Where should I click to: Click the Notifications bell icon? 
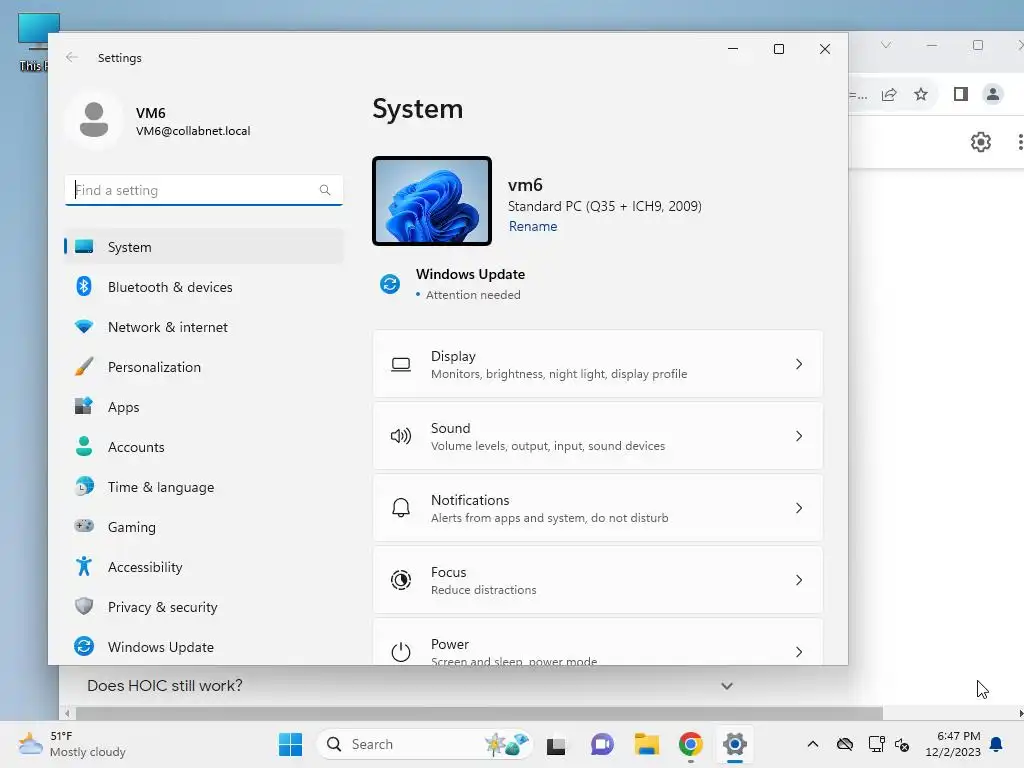tap(401, 507)
